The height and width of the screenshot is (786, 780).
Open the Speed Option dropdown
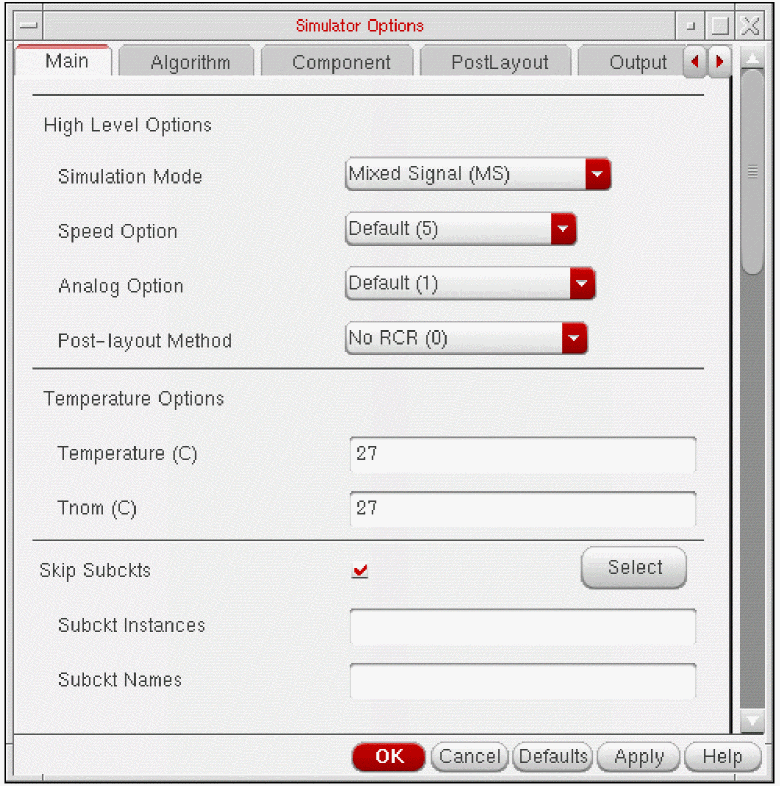point(461,229)
